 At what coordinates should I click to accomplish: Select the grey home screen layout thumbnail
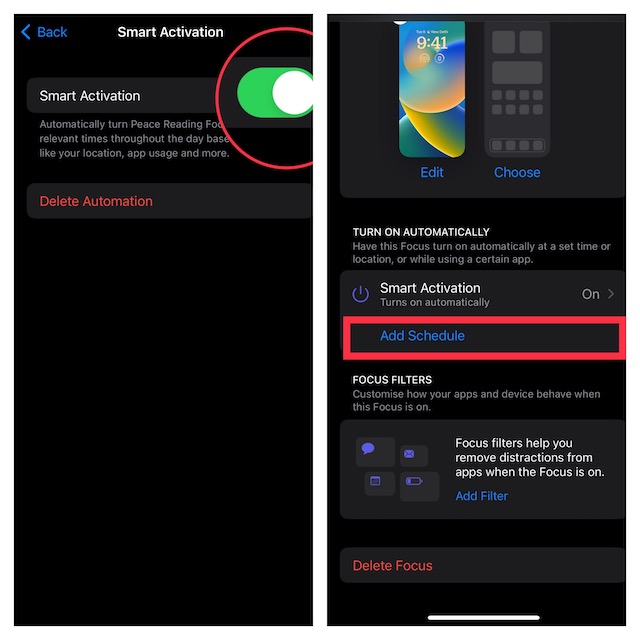517,89
